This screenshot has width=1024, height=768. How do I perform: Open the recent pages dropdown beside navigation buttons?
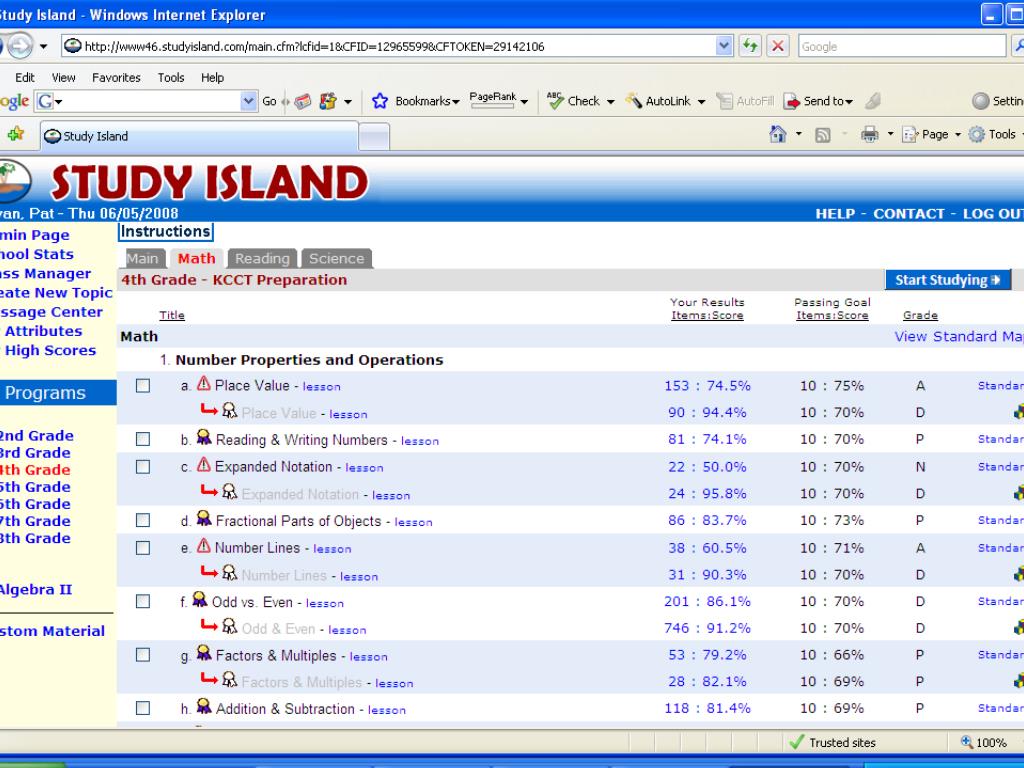(43, 46)
